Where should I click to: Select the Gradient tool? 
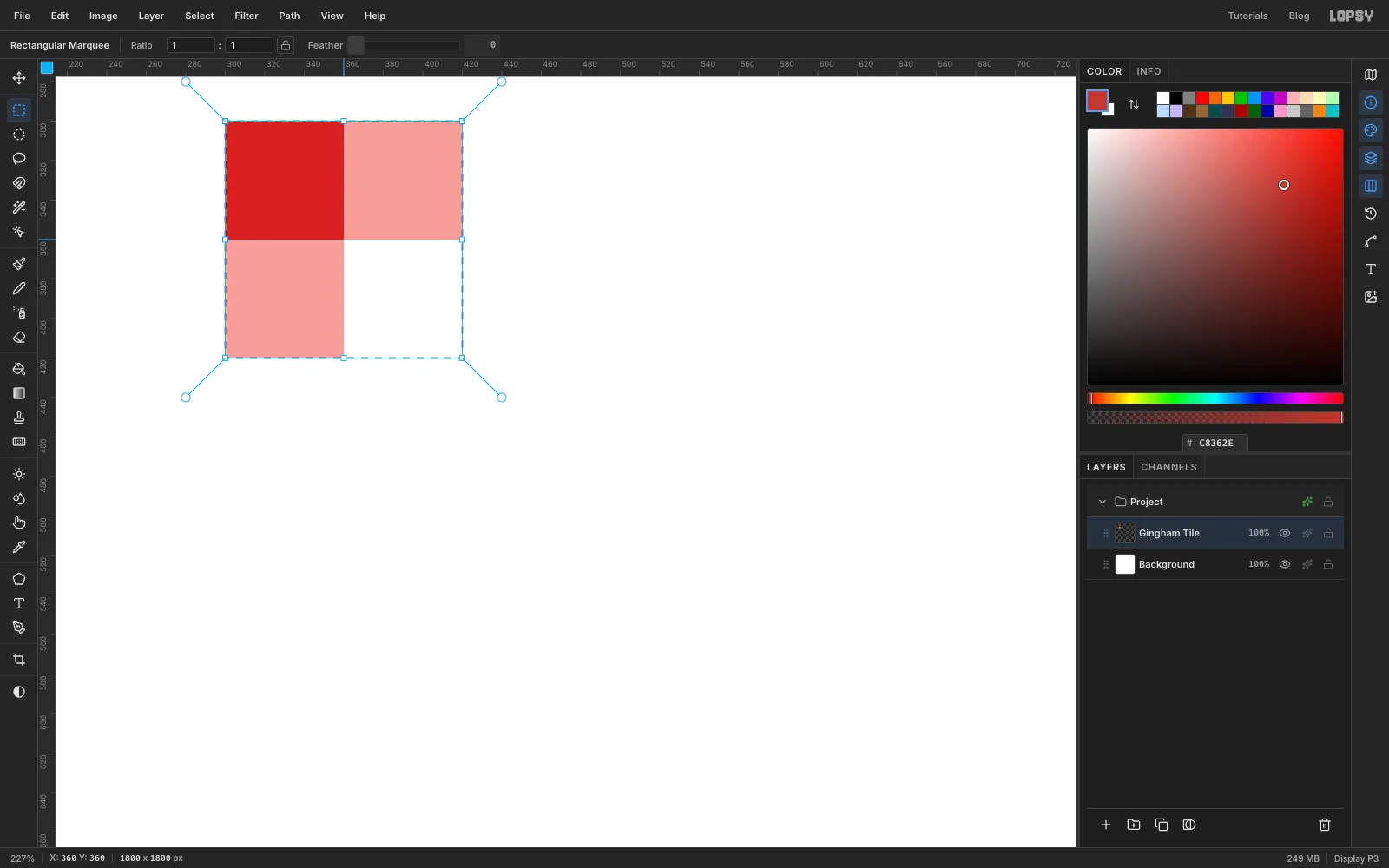pos(19,393)
